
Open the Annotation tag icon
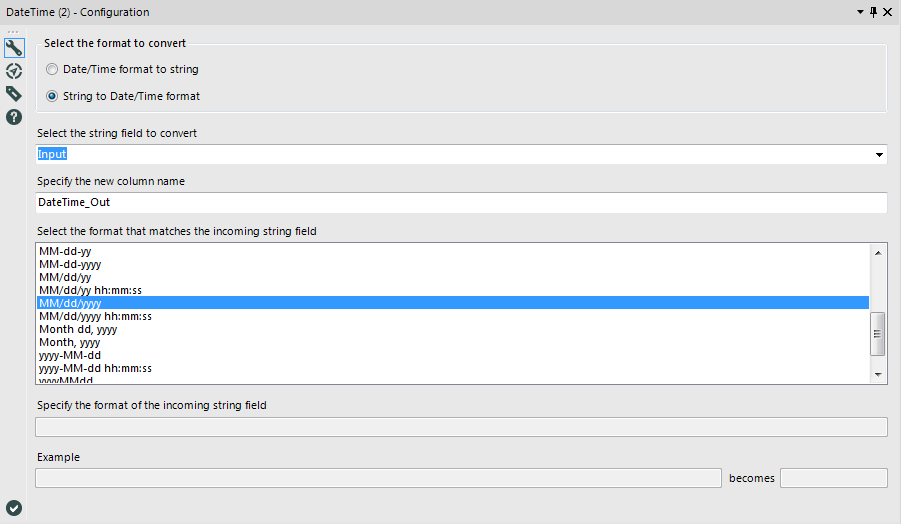pos(14,94)
